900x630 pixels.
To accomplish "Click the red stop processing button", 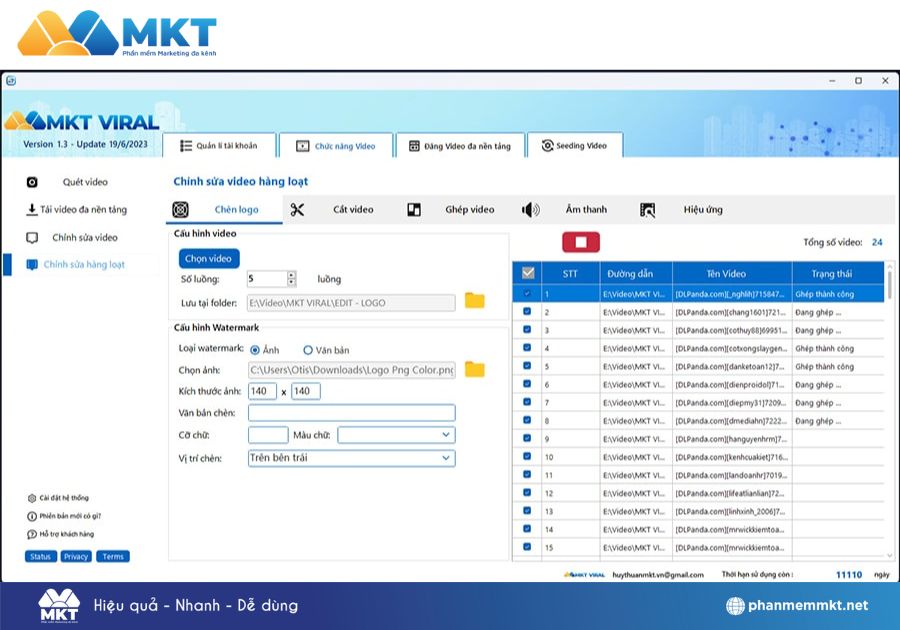I will [x=581, y=242].
